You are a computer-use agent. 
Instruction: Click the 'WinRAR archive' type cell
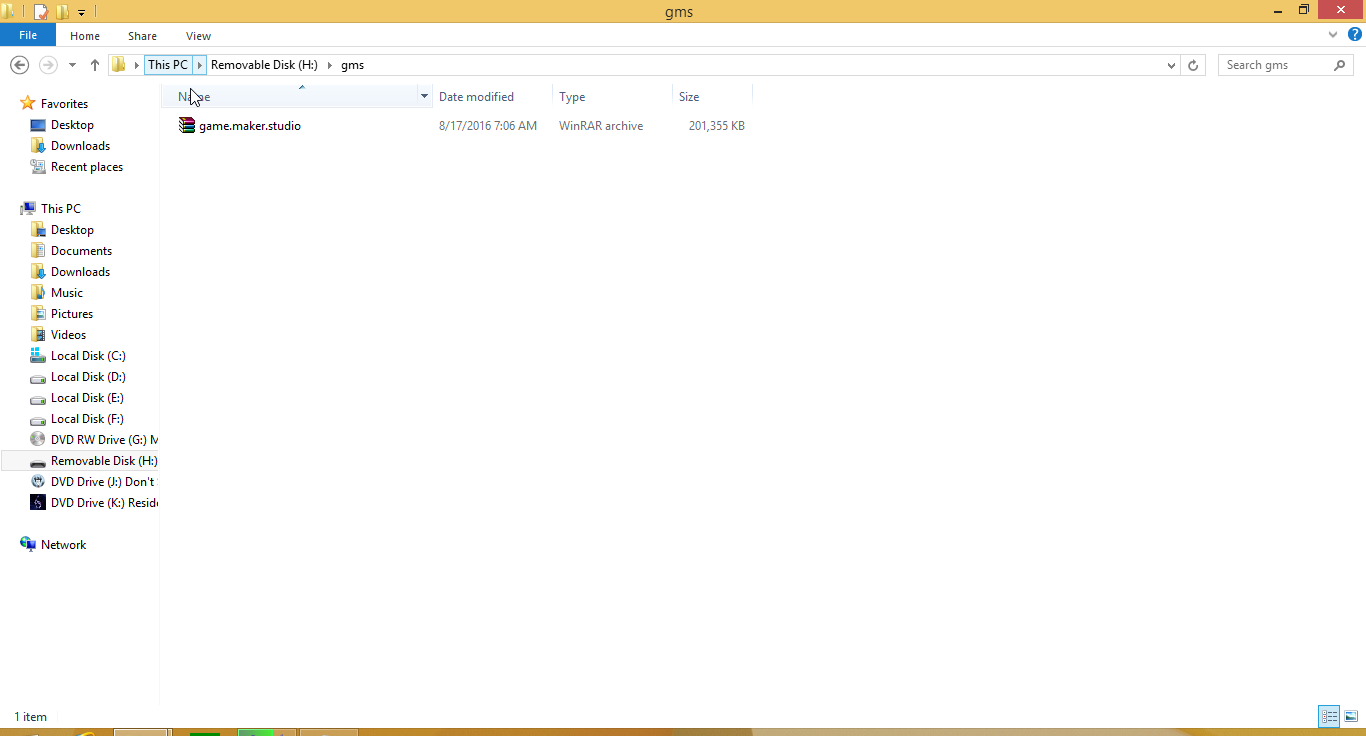pos(601,126)
